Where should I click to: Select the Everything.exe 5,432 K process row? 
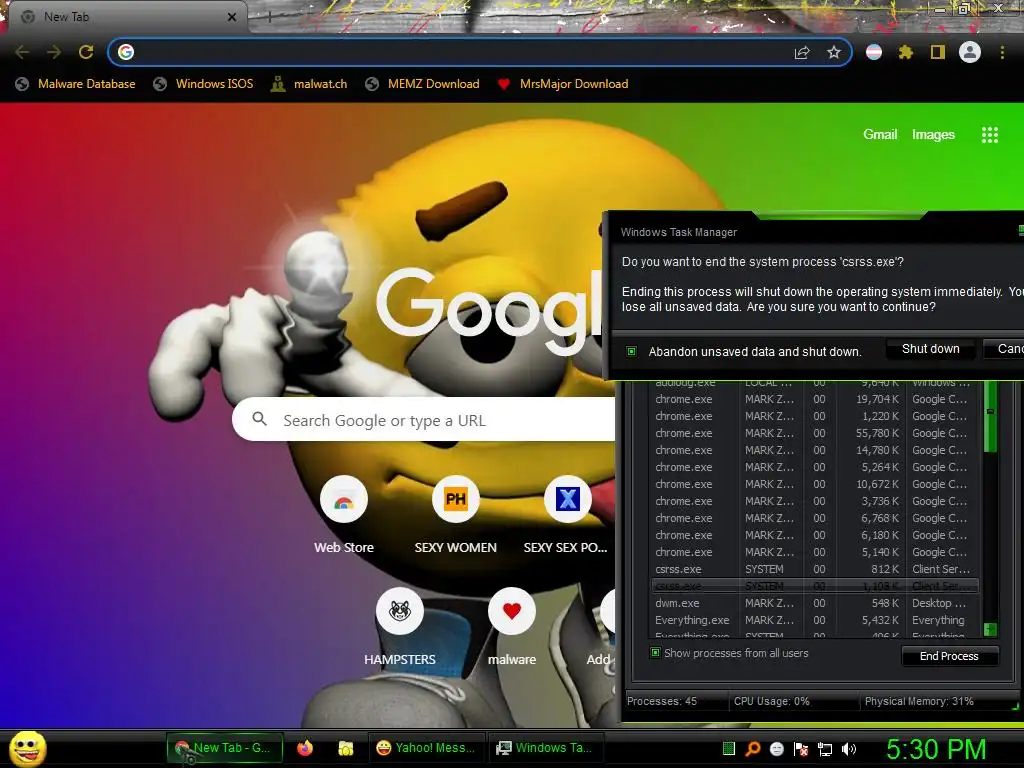(814, 620)
